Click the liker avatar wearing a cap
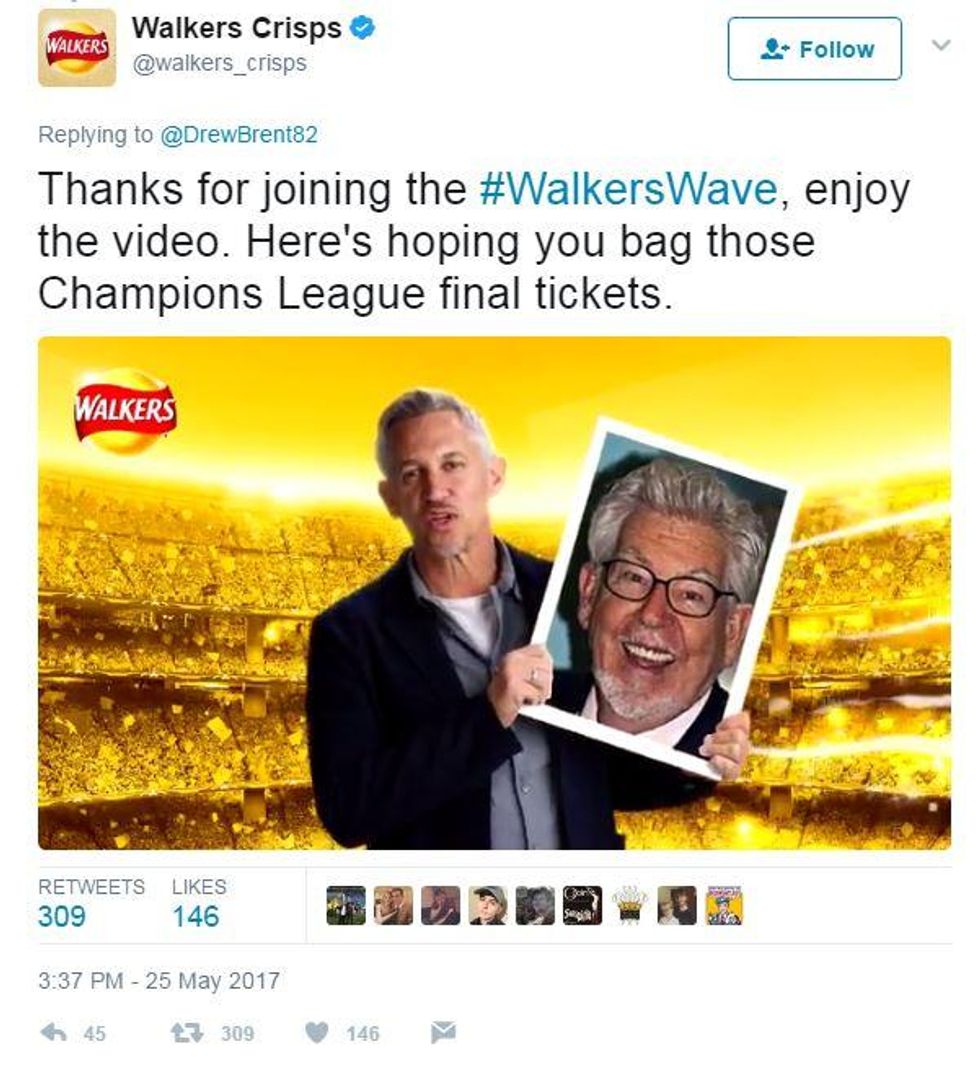Screen dimensions: 980x1091 tap(488, 905)
